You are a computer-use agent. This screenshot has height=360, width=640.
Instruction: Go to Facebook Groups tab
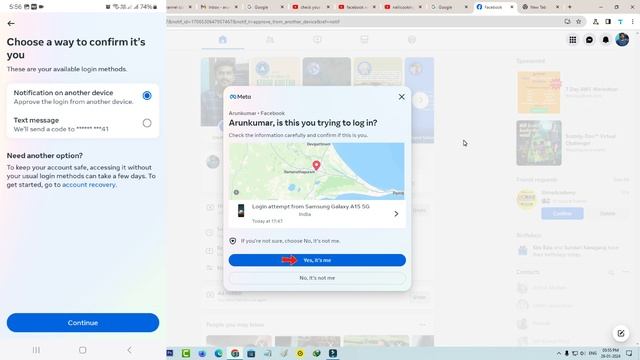[412, 40]
